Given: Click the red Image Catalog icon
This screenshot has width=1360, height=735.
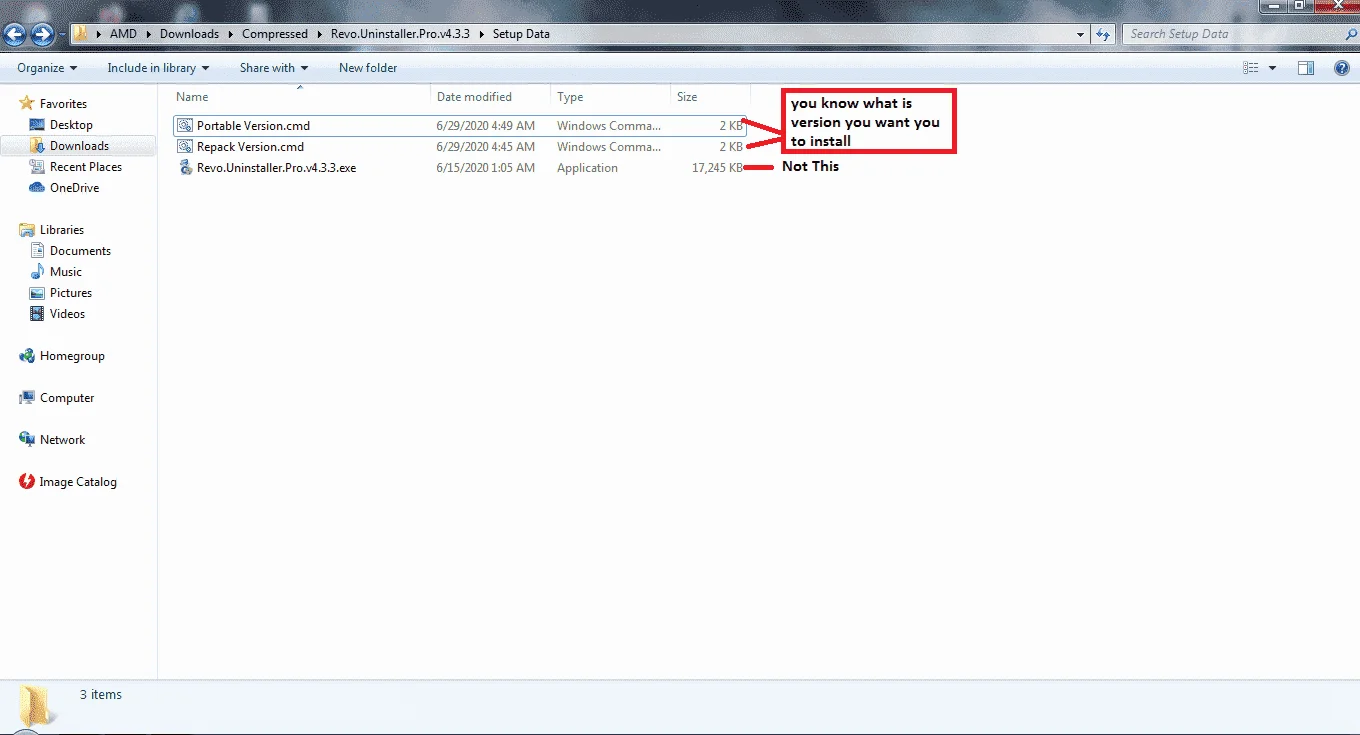Looking at the screenshot, I should [x=27, y=482].
